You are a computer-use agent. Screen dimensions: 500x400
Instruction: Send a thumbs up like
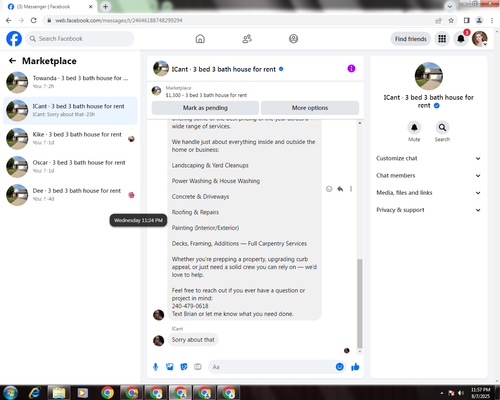pos(355,367)
